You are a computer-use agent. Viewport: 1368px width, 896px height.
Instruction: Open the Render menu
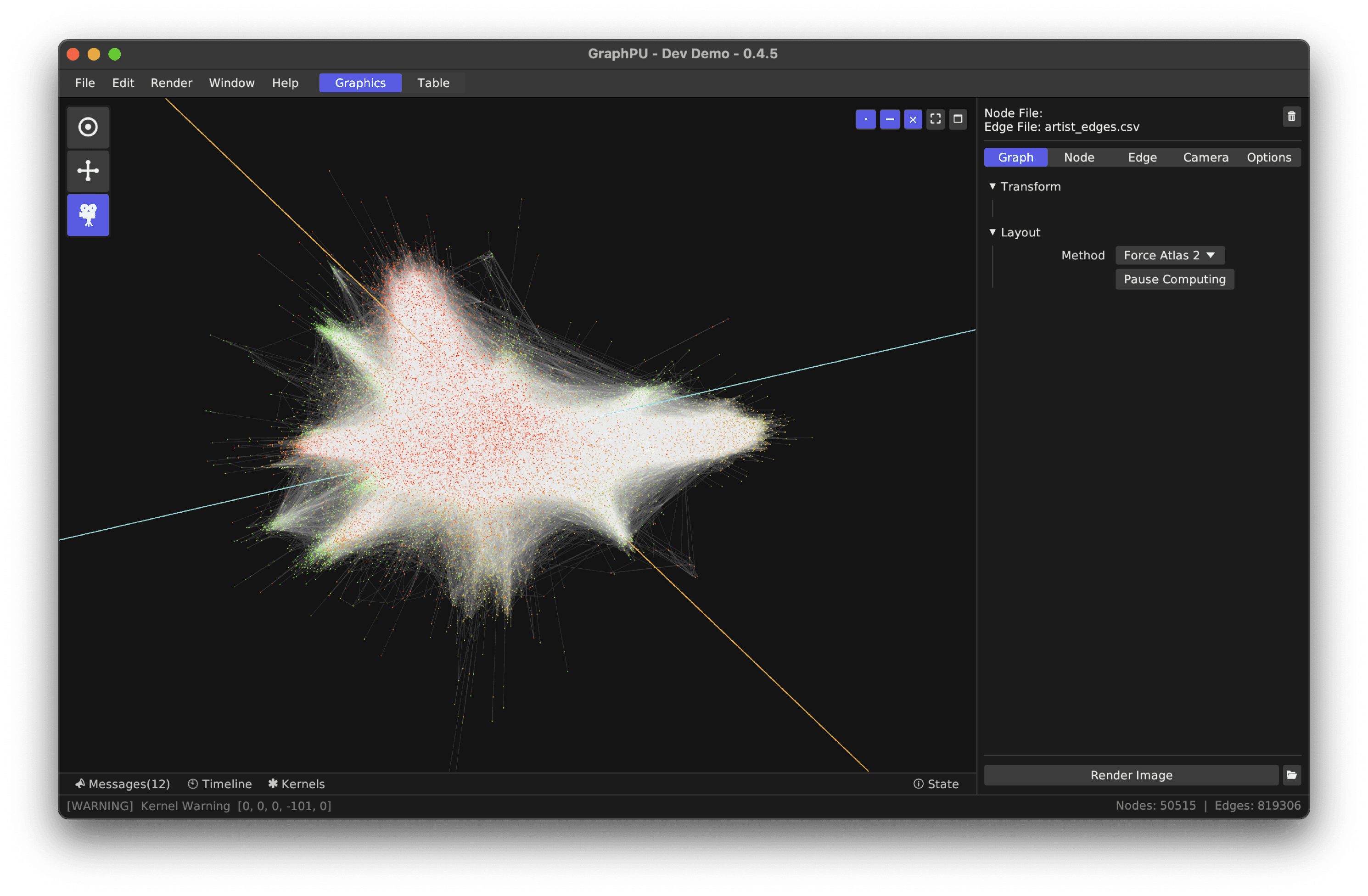coord(171,83)
